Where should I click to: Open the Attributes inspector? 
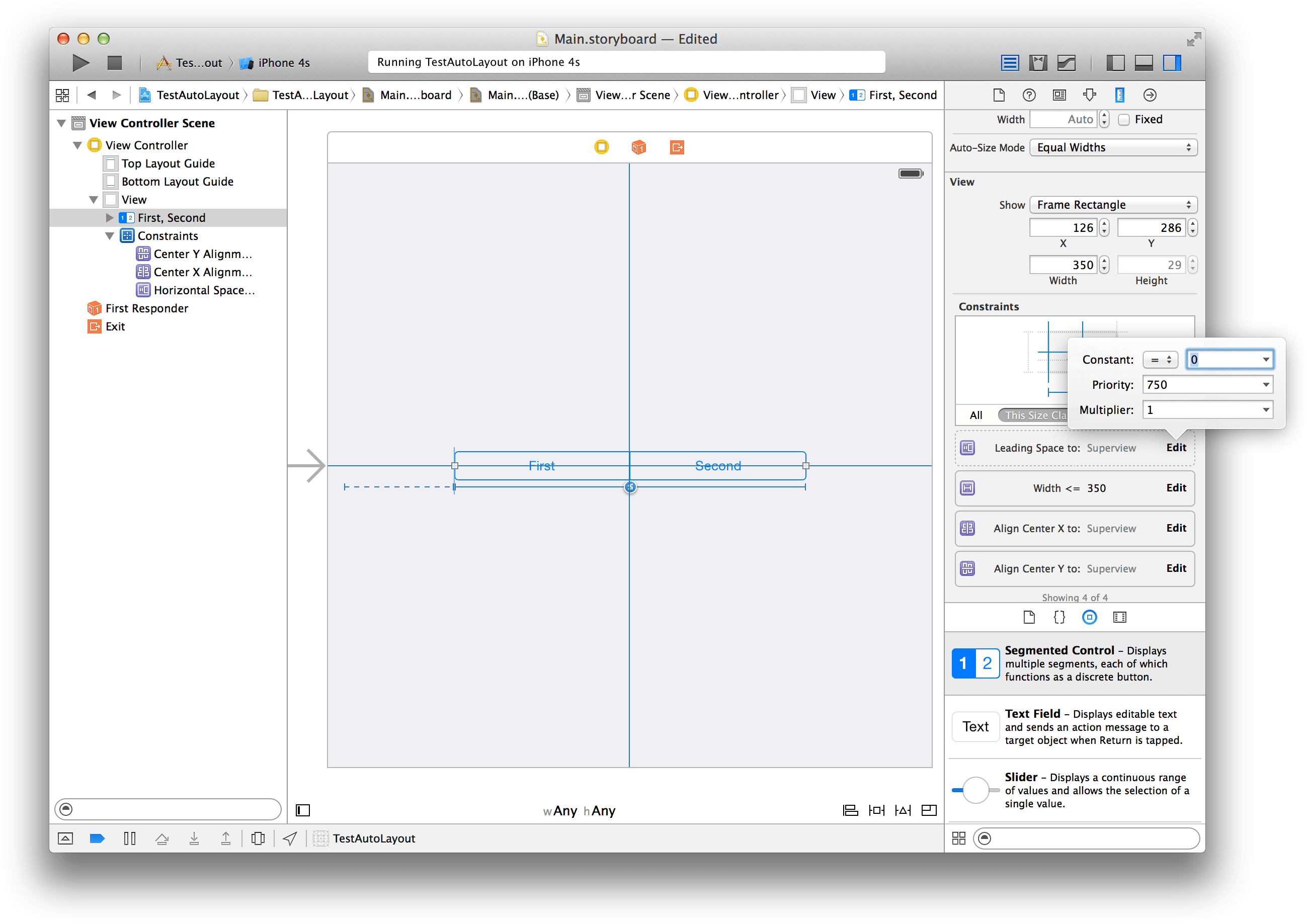1089,95
